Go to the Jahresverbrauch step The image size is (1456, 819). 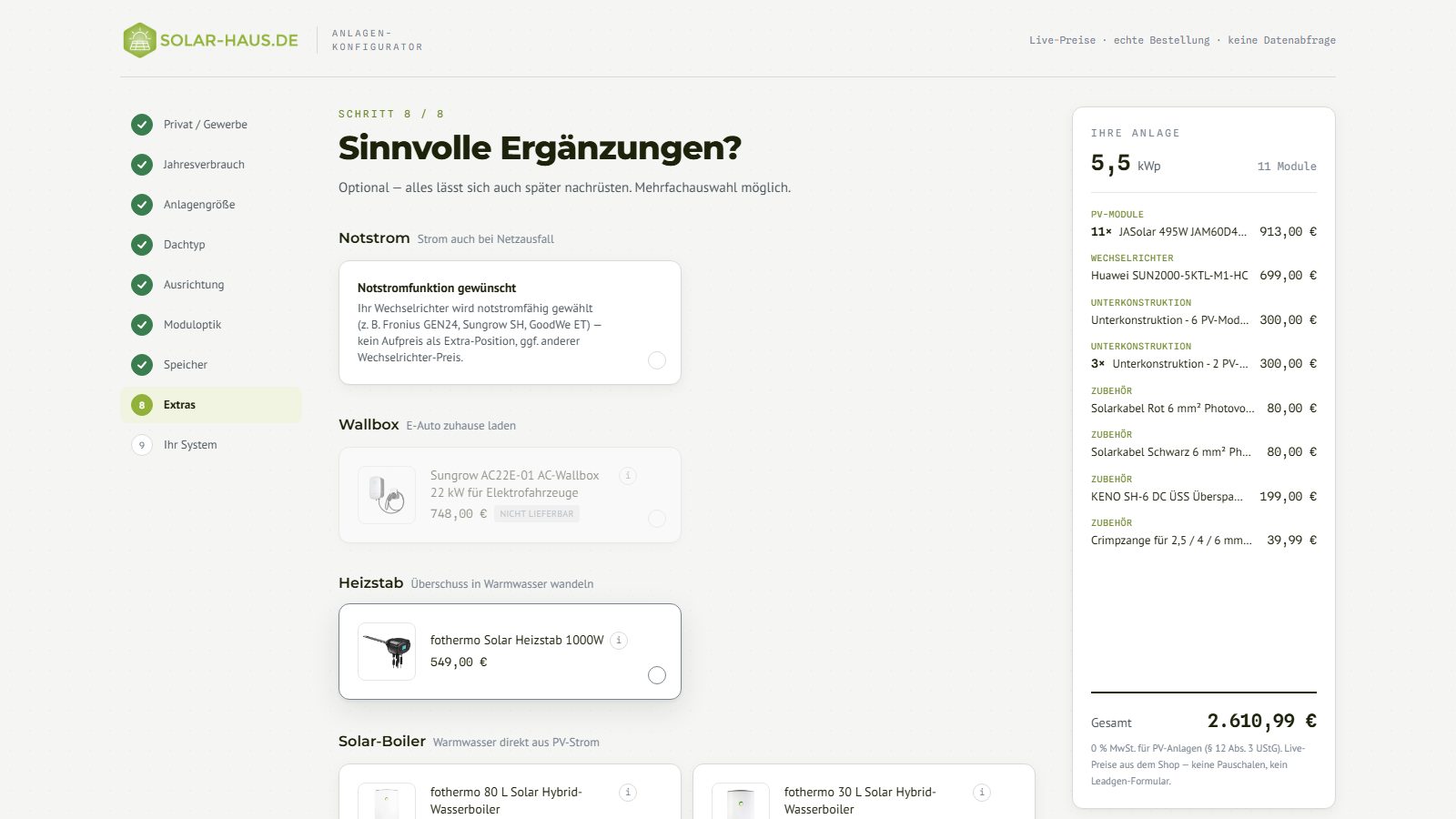[211, 165]
